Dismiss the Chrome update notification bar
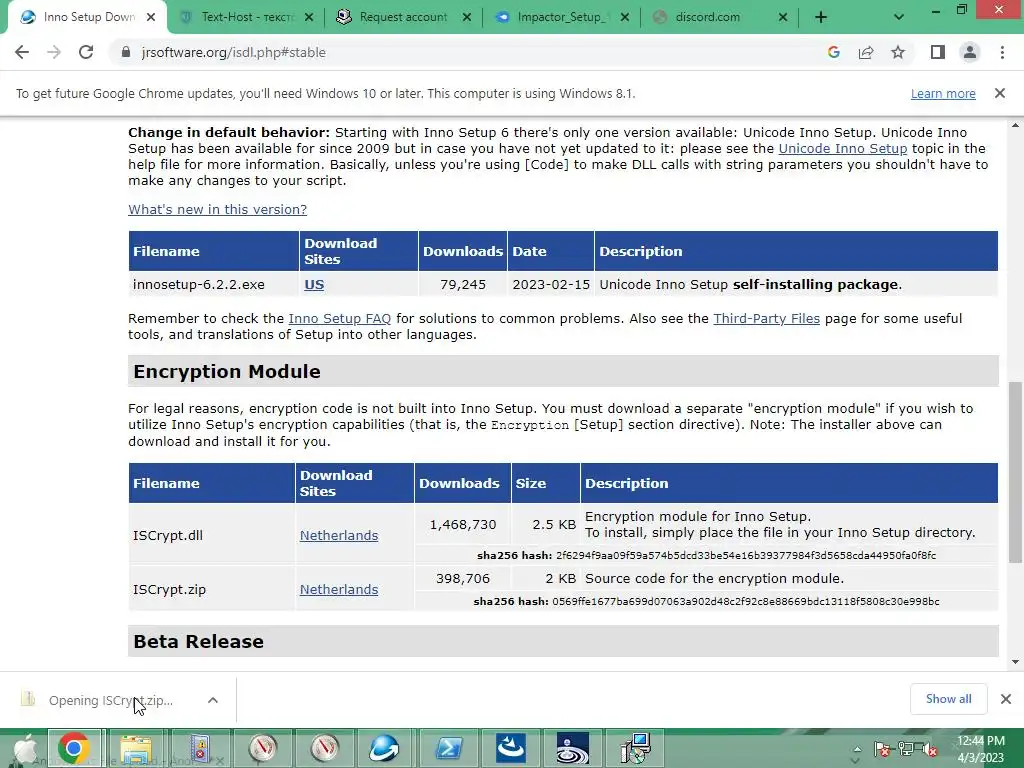Screen dimensions: 1024x768 (x=999, y=93)
